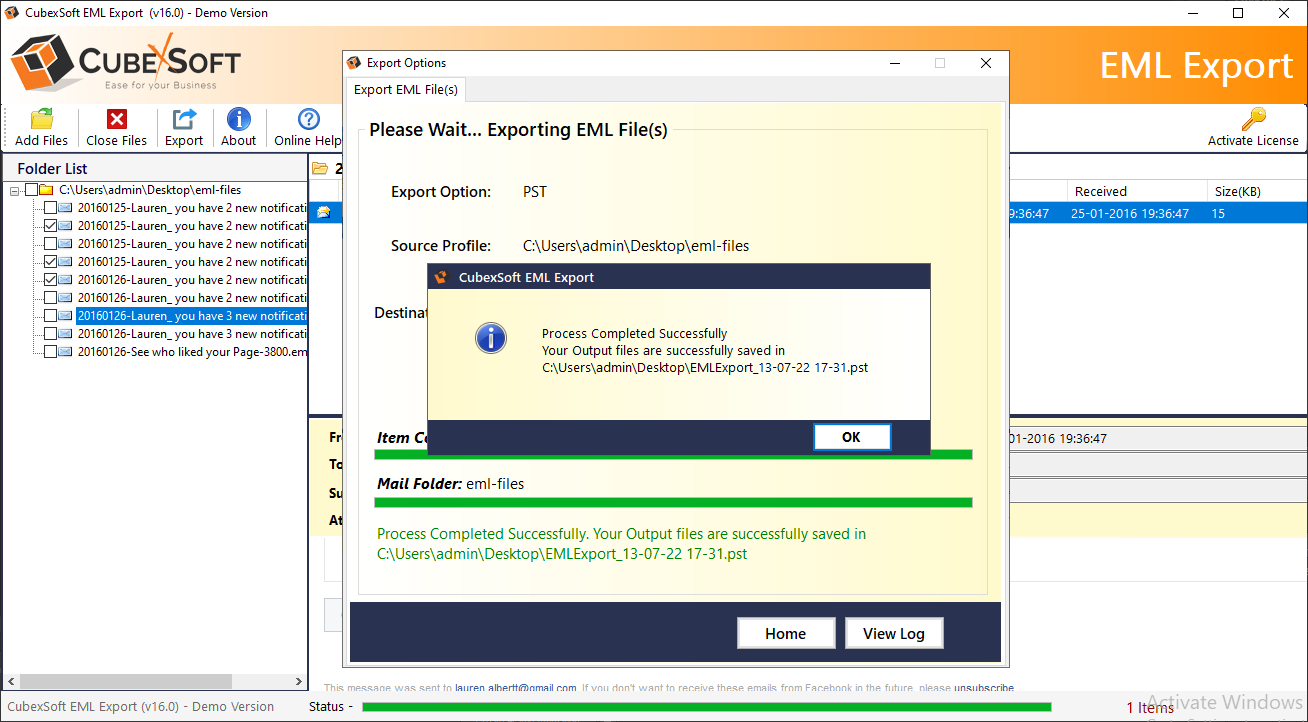1308x722 pixels.
Task: Click OK in the Process Completed dialog
Action: [x=851, y=437]
